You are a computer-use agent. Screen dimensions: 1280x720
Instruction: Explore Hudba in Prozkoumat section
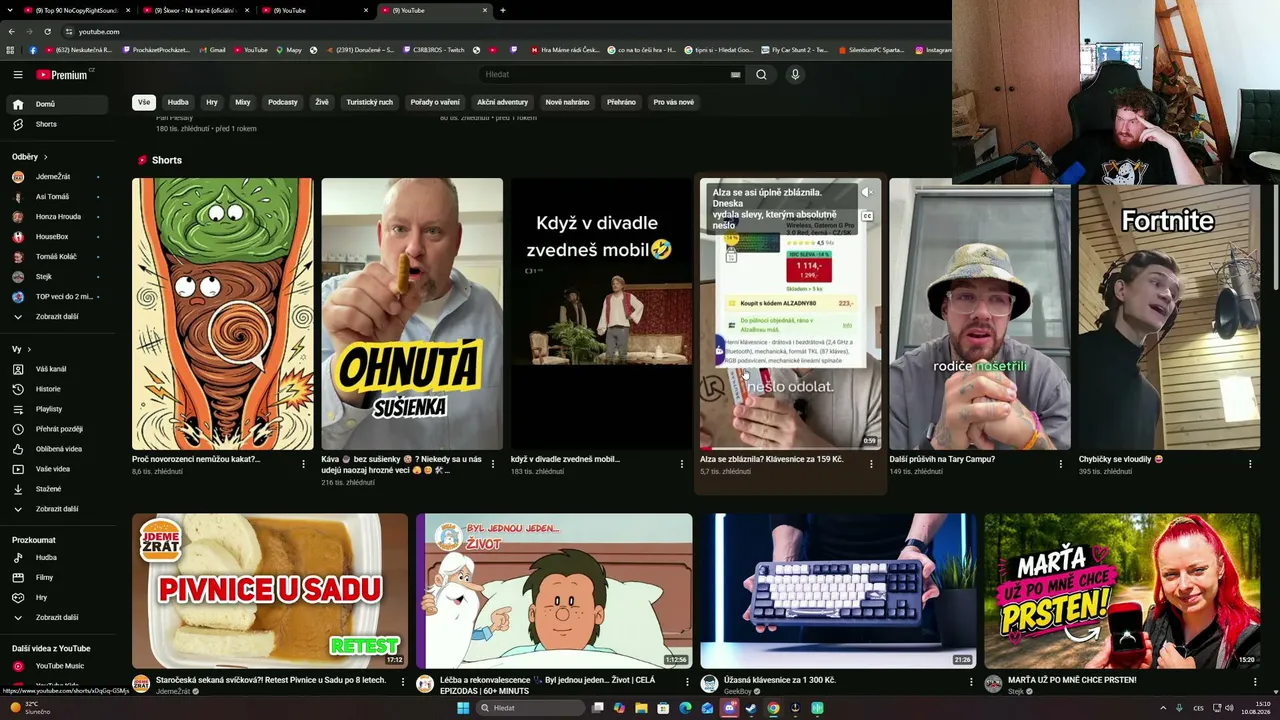pyautogui.click(x=56, y=557)
